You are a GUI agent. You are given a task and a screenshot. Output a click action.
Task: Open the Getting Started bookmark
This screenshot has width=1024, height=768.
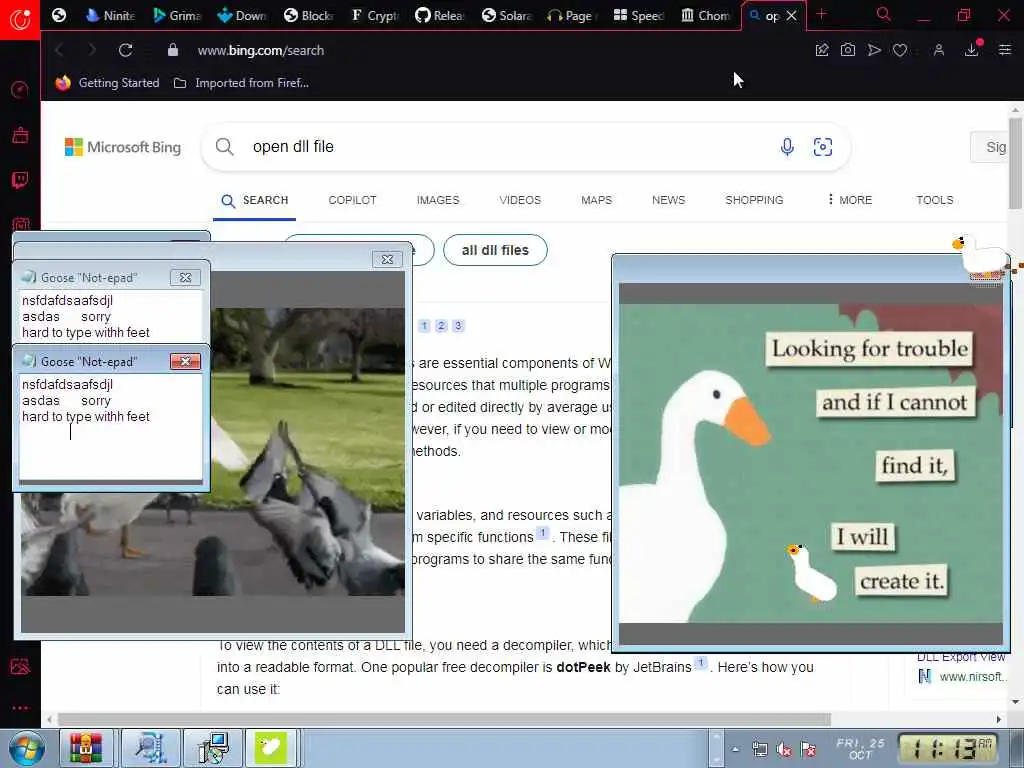(x=107, y=83)
